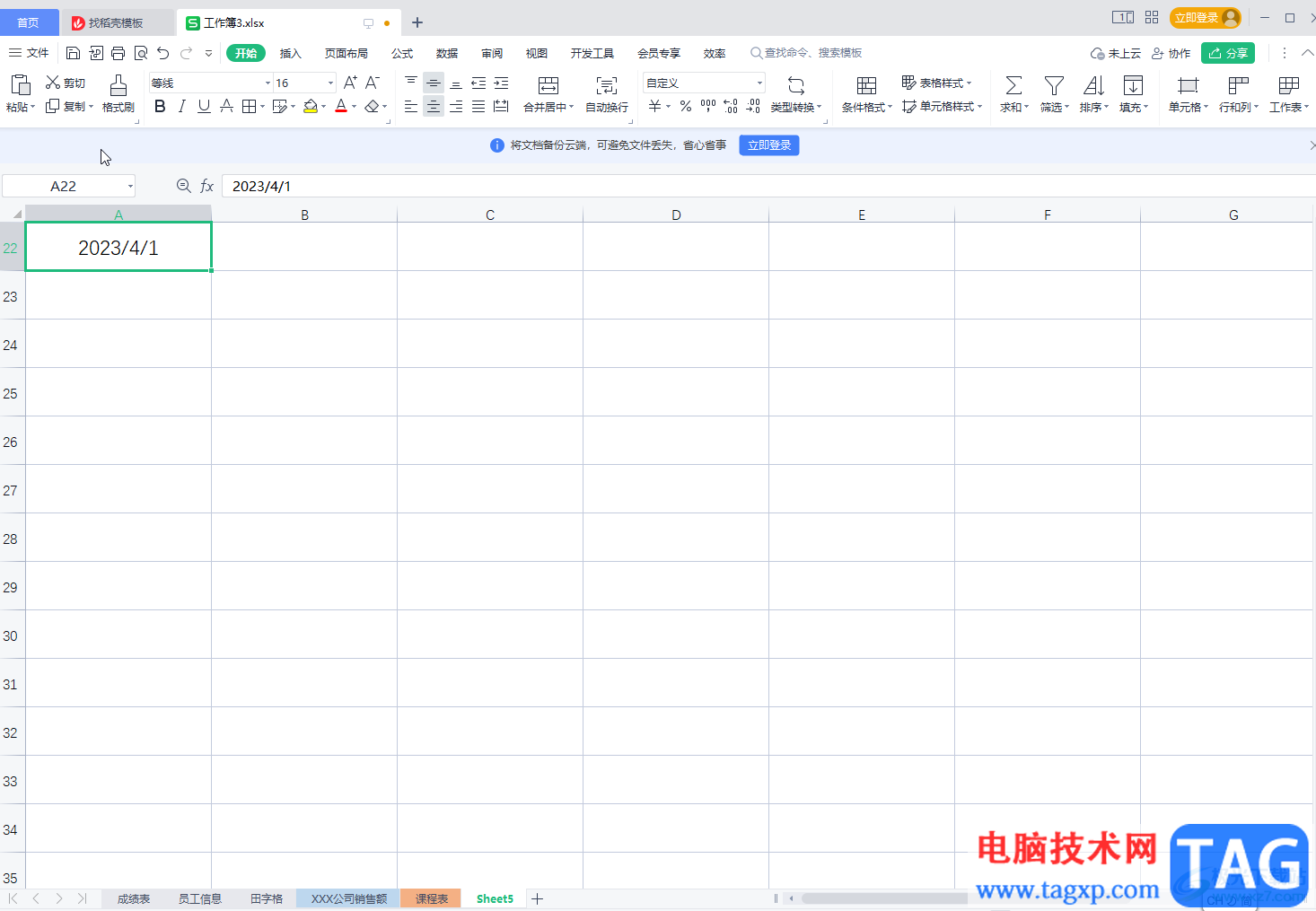The height and width of the screenshot is (911, 1316).
Task: Open the File (文件) menu
Action: coord(29,53)
